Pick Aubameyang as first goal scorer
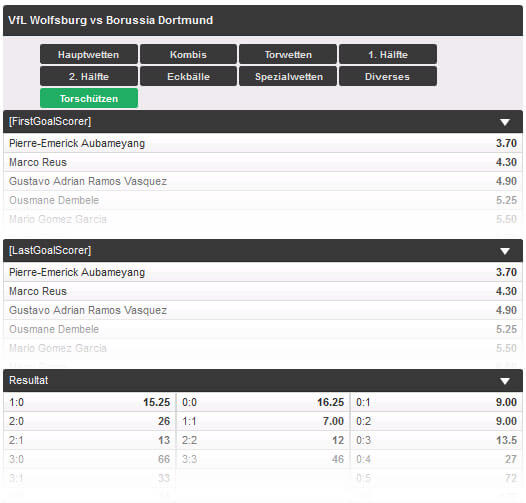 click(x=263, y=143)
